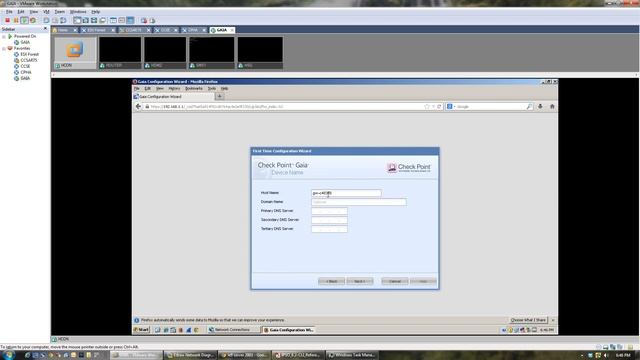Open VMware Team menu
Image resolution: width=640 pixels, height=360 pixels.
pyautogui.click(x=60, y=12)
